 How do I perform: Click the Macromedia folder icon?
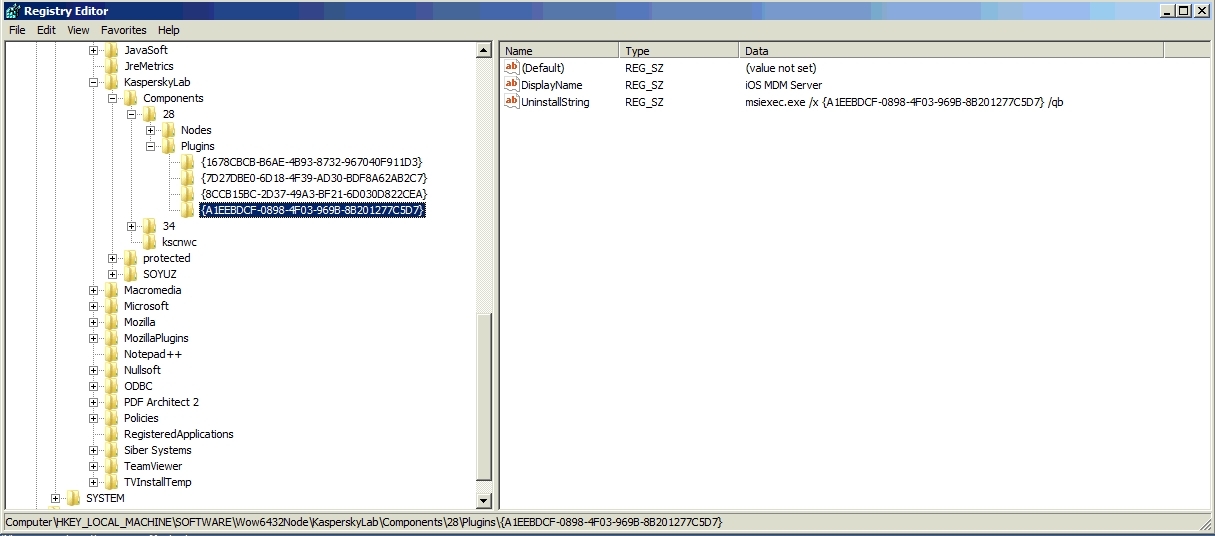click(111, 290)
